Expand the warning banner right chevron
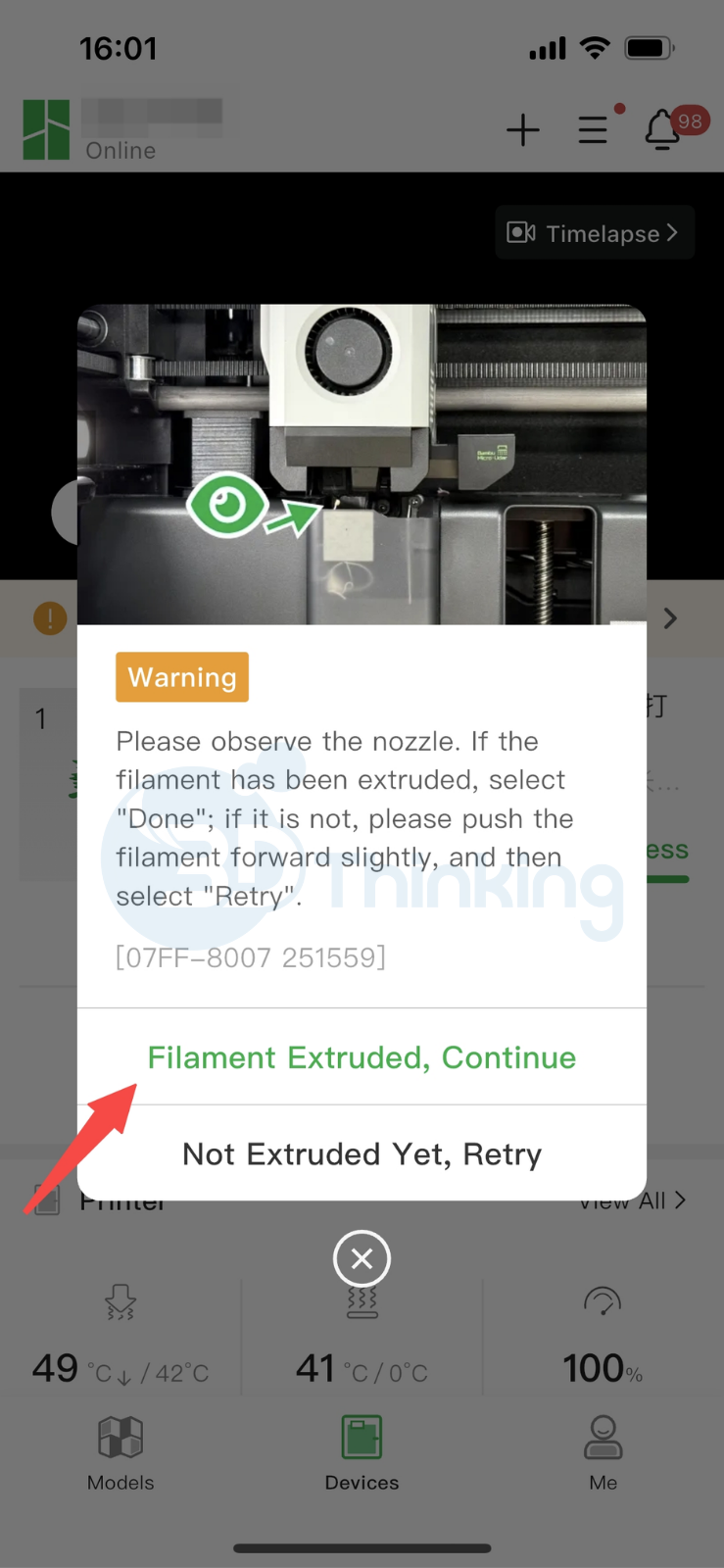This screenshot has width=724, height=1568. [670, 618]
